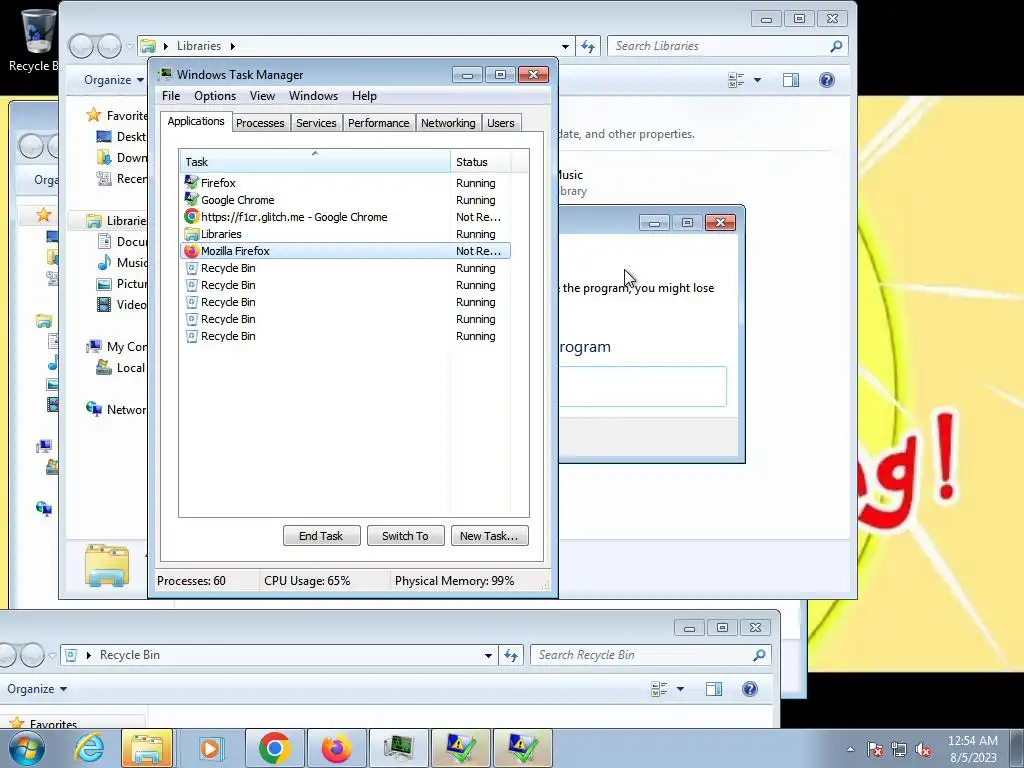Open the view options dropdown arrow in the Recycle Bin window
Image resolution: width=1024 pixels, height=768 pixels.
680,689
